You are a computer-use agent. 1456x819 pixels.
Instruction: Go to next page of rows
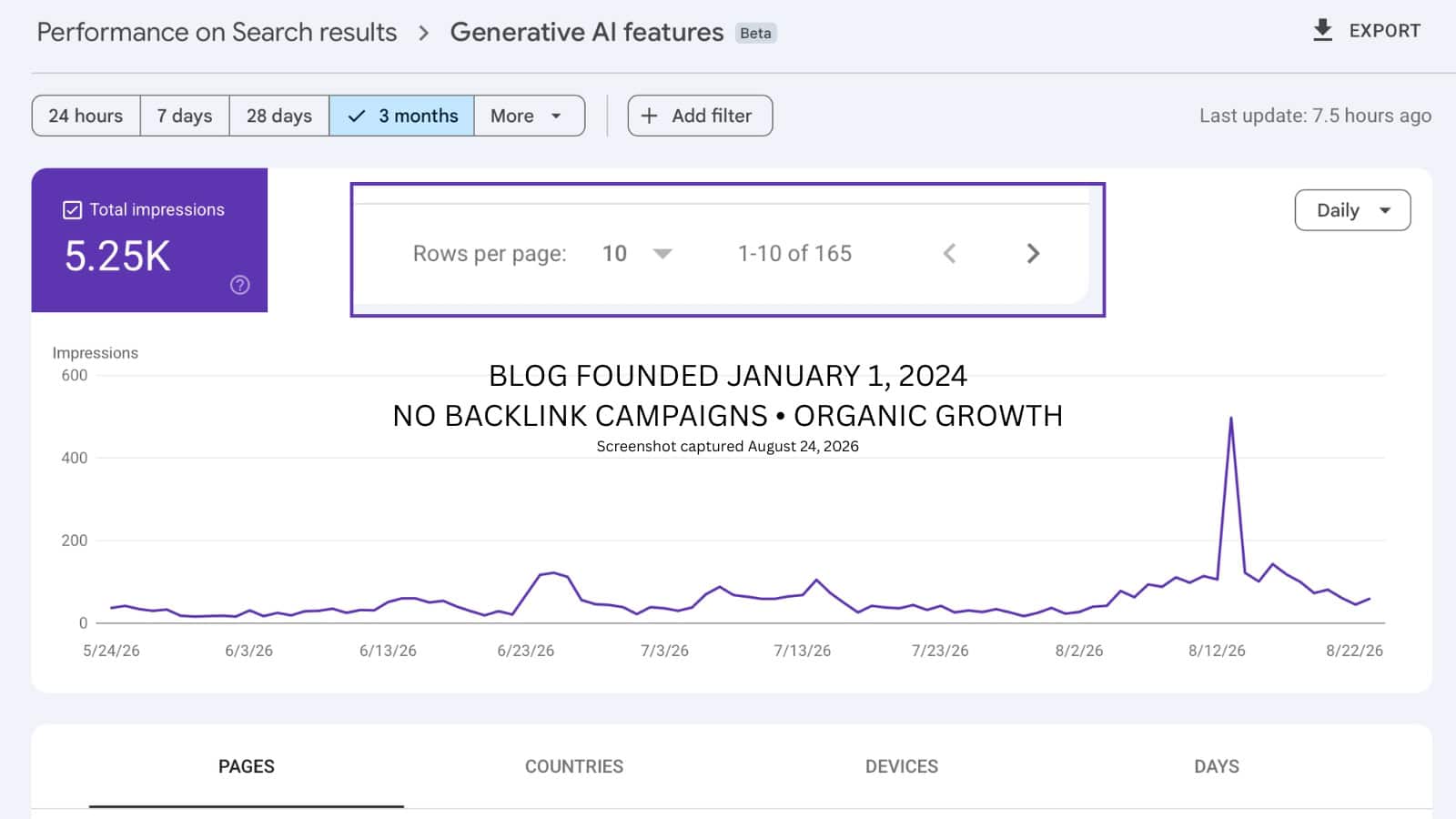1033,254
